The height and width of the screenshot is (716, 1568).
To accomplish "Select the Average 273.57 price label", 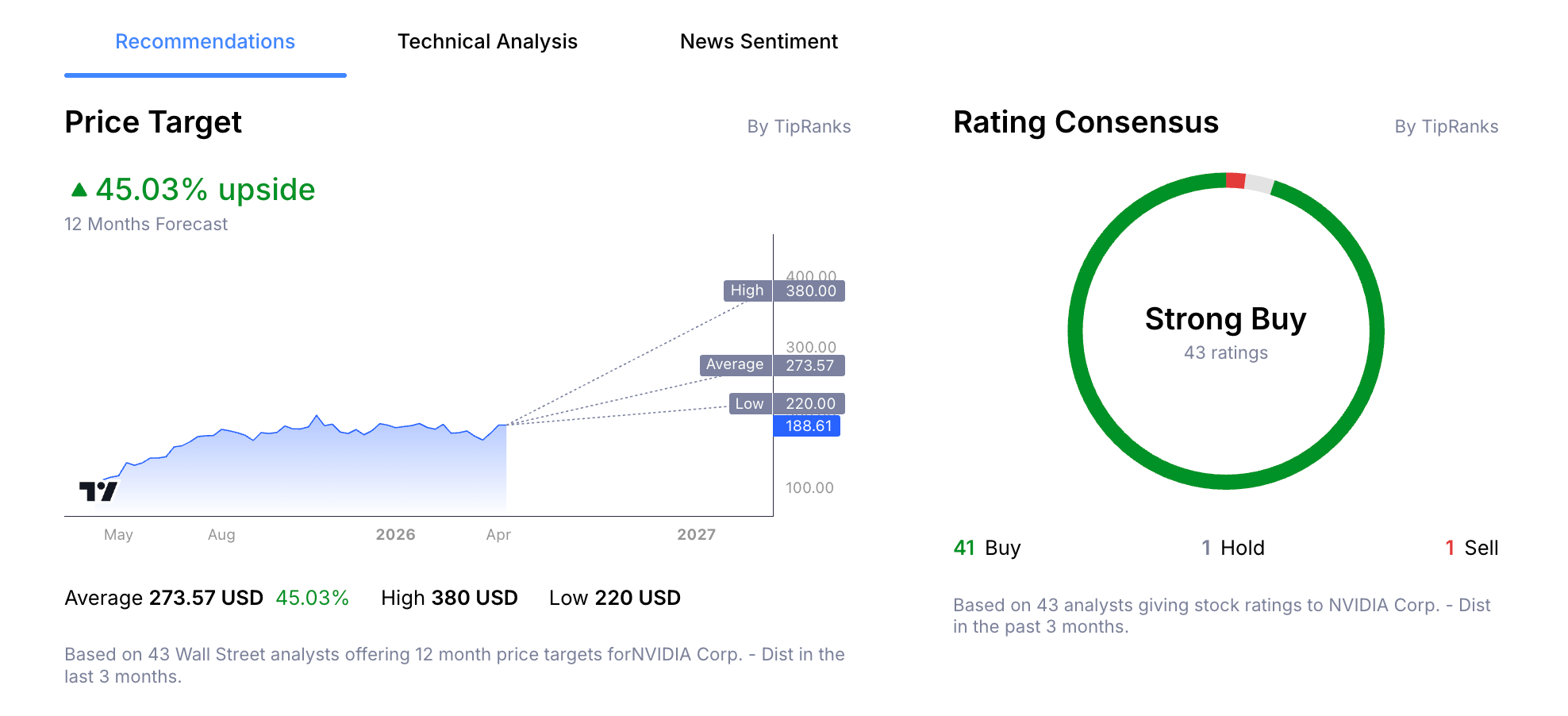I will (771, 365).
